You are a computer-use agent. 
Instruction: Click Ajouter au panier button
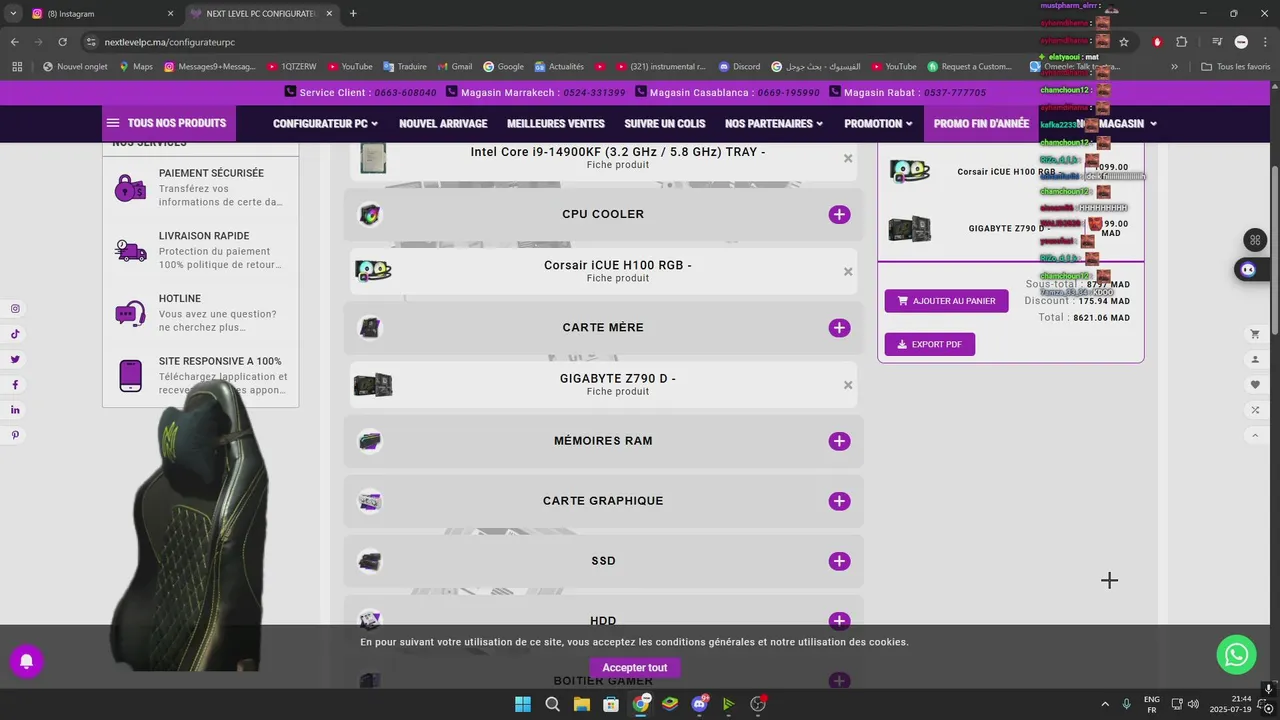[x=946, y=301]
